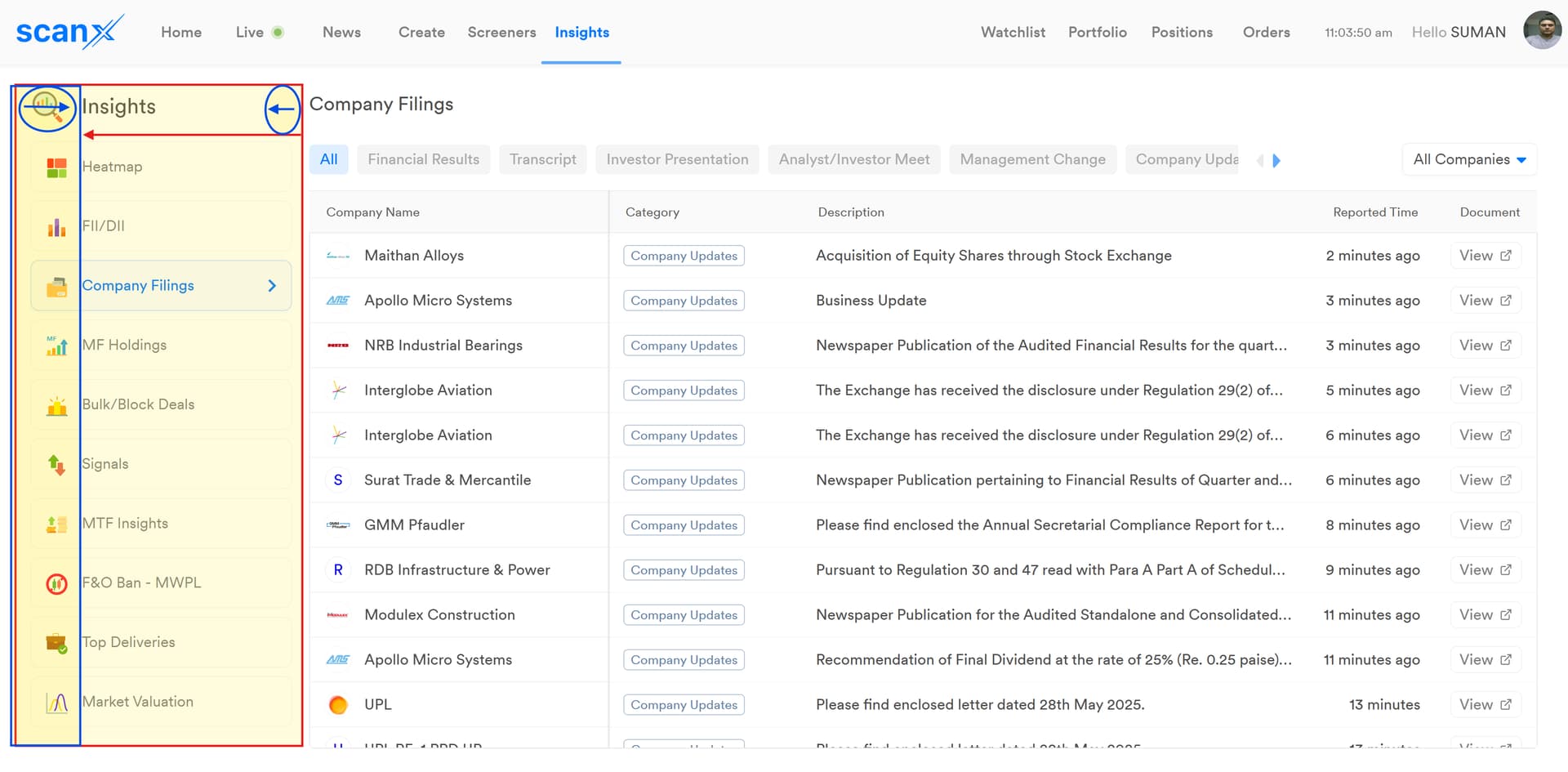This screenshot has height=772, width=1568.
Task: Filter by Management Change
Action: tap(1032, 160)
